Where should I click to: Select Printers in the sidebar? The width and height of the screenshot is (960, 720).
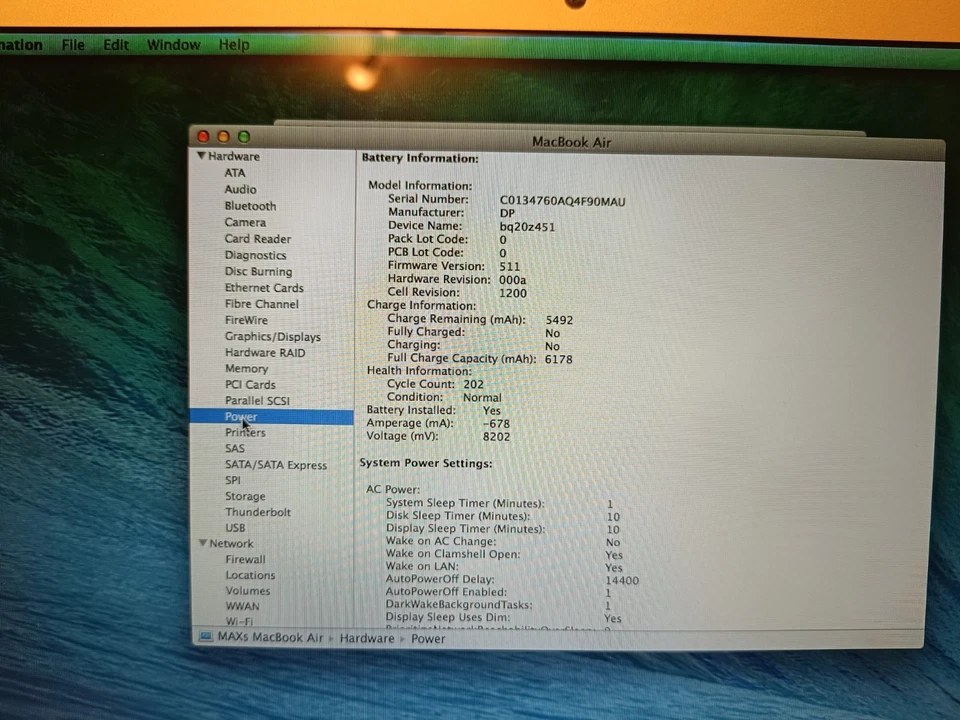pos(245,432)
